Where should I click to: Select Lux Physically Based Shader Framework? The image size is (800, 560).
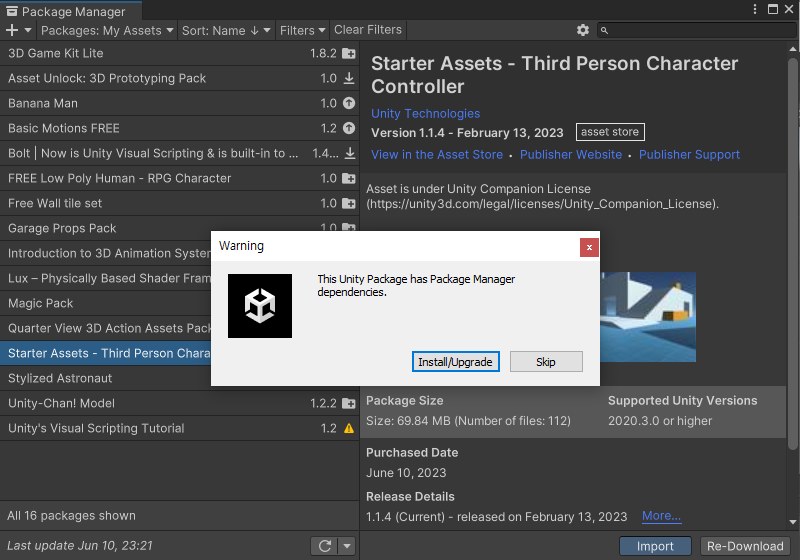[x=106, y=278]
